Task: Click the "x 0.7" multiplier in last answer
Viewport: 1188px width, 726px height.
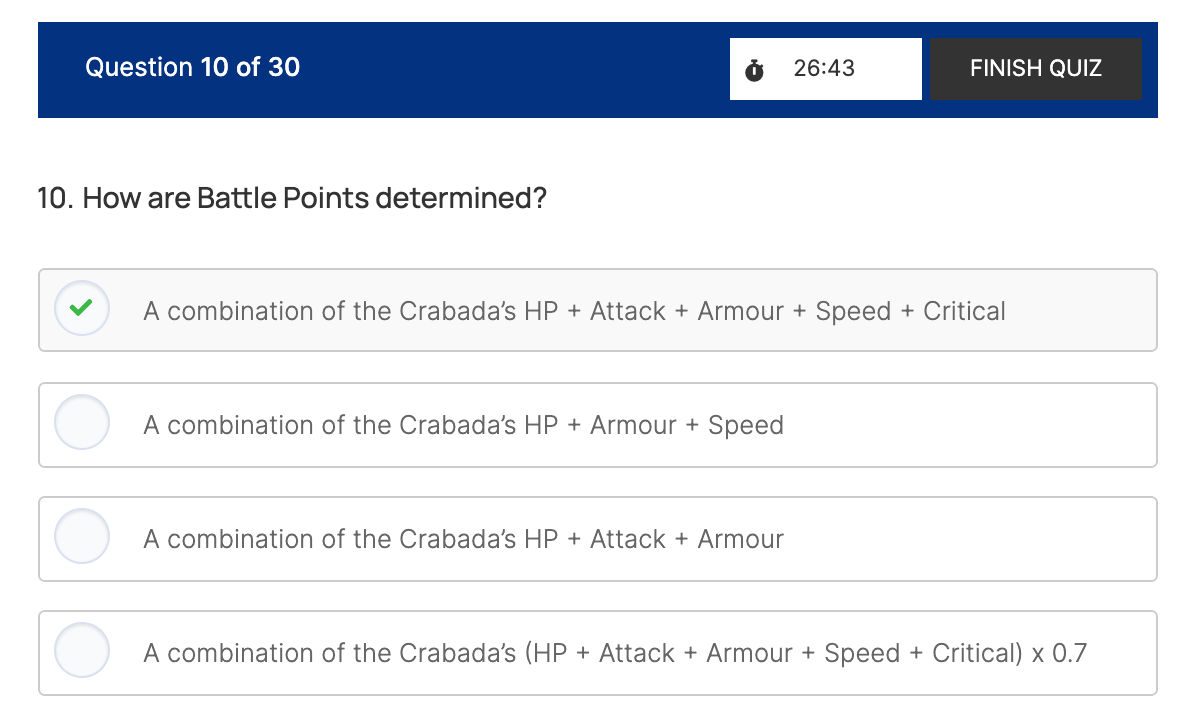Action: (x=1059, y=653)
